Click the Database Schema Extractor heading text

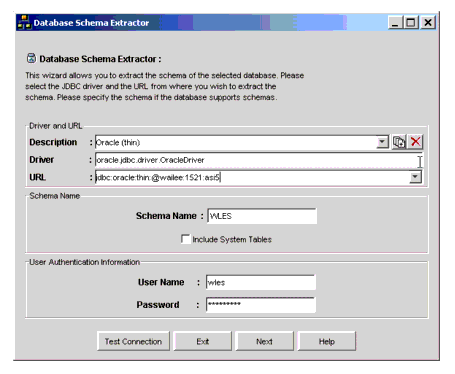click(x=100, y=59)
